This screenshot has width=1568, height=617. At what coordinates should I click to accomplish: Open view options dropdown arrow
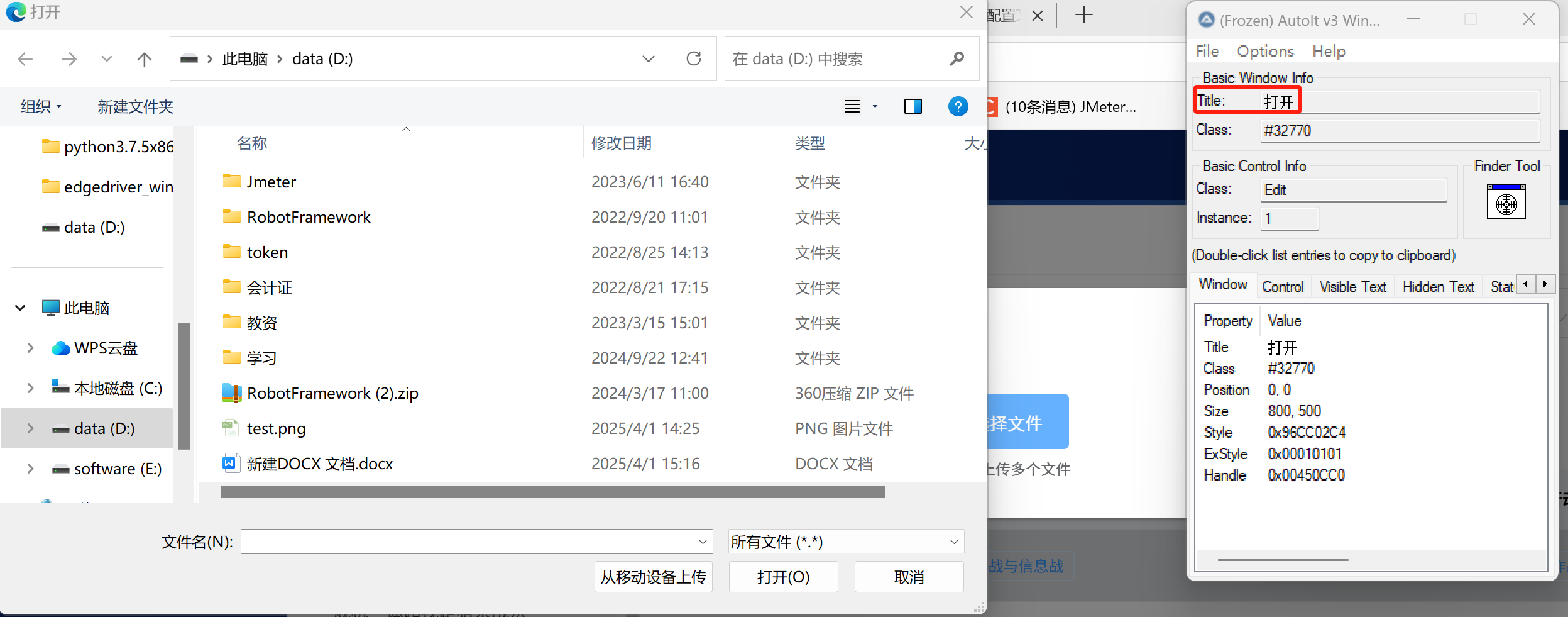875,106
